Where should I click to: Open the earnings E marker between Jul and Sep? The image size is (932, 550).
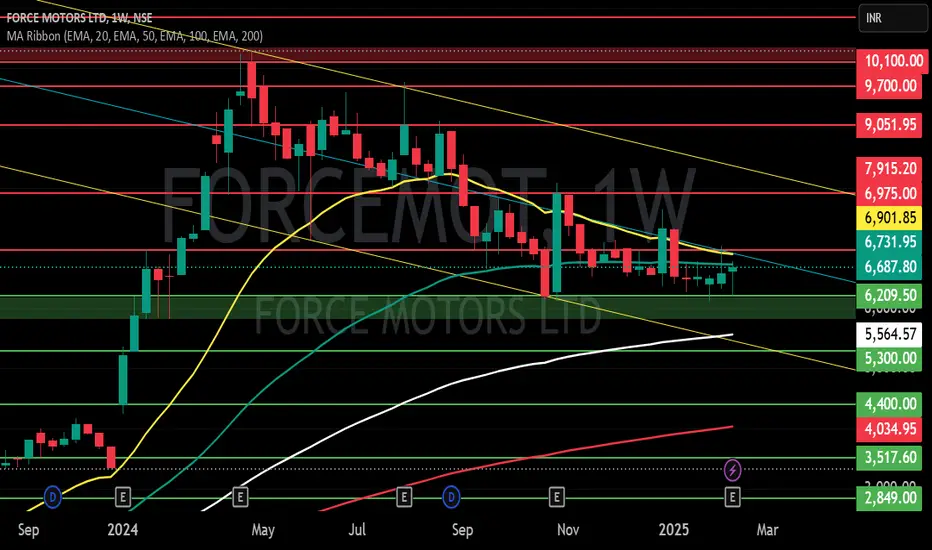(x=404, y=496)
